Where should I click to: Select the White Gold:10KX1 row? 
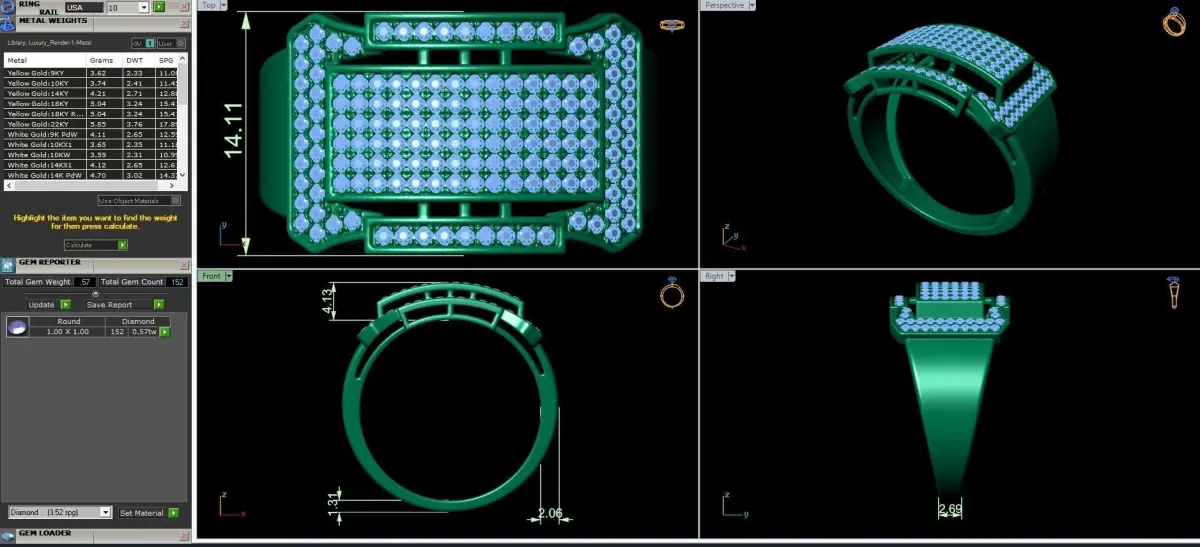[92, 145]
